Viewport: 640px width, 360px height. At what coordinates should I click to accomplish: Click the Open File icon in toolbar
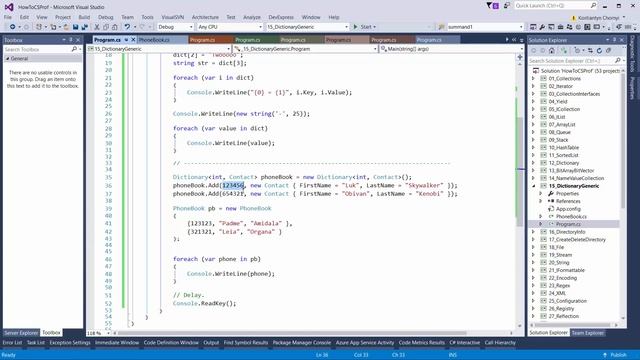coord(66,27)
